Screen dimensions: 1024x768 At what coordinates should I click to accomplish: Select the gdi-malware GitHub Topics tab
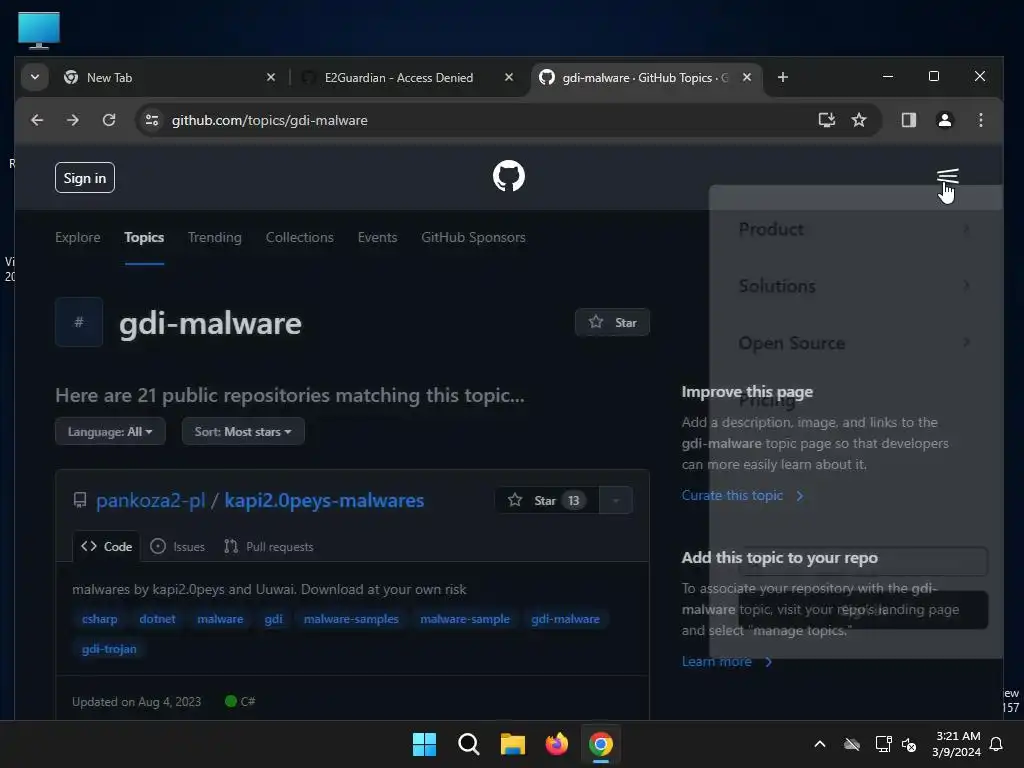pyautogui.click(x=647, y=77)
